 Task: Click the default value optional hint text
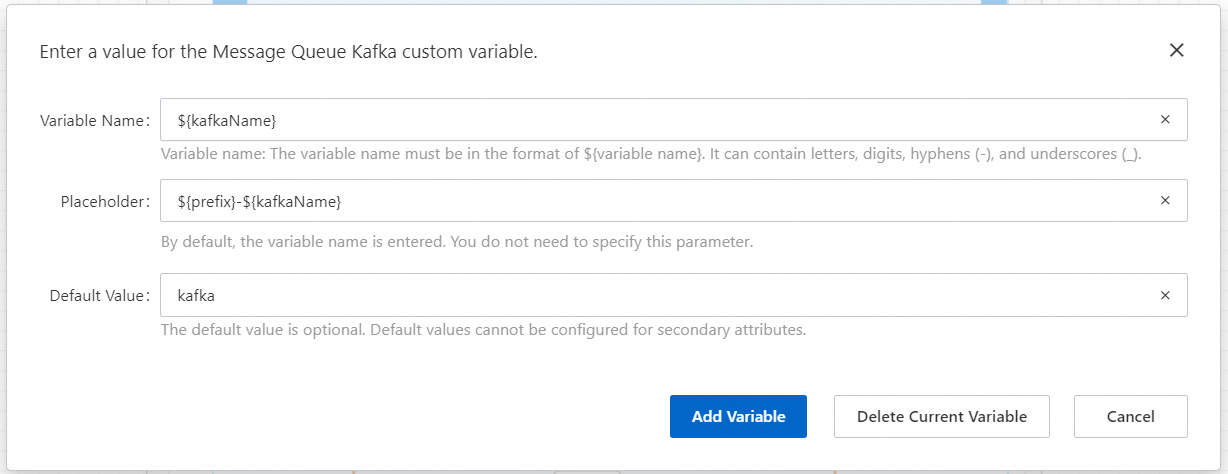[x=483, y=329]
